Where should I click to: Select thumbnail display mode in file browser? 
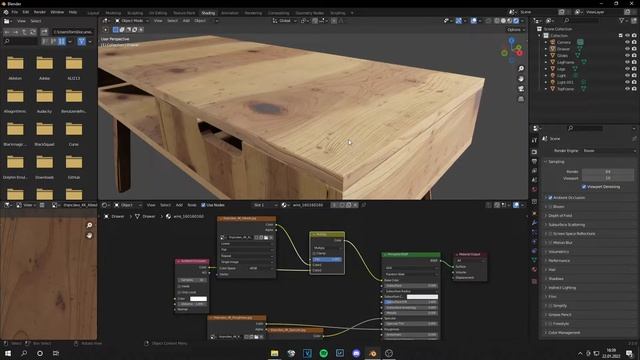coord(62,41)
